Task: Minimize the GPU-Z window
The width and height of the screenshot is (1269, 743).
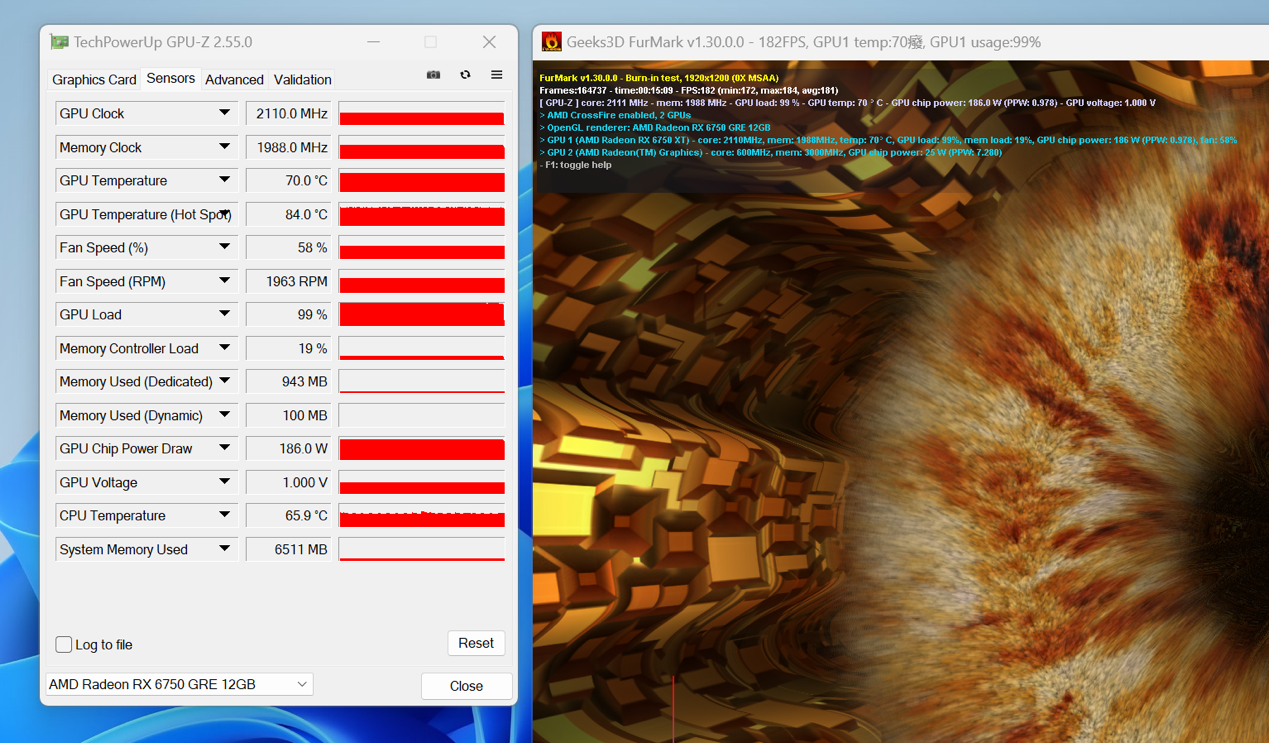Action: coord(373,42)
